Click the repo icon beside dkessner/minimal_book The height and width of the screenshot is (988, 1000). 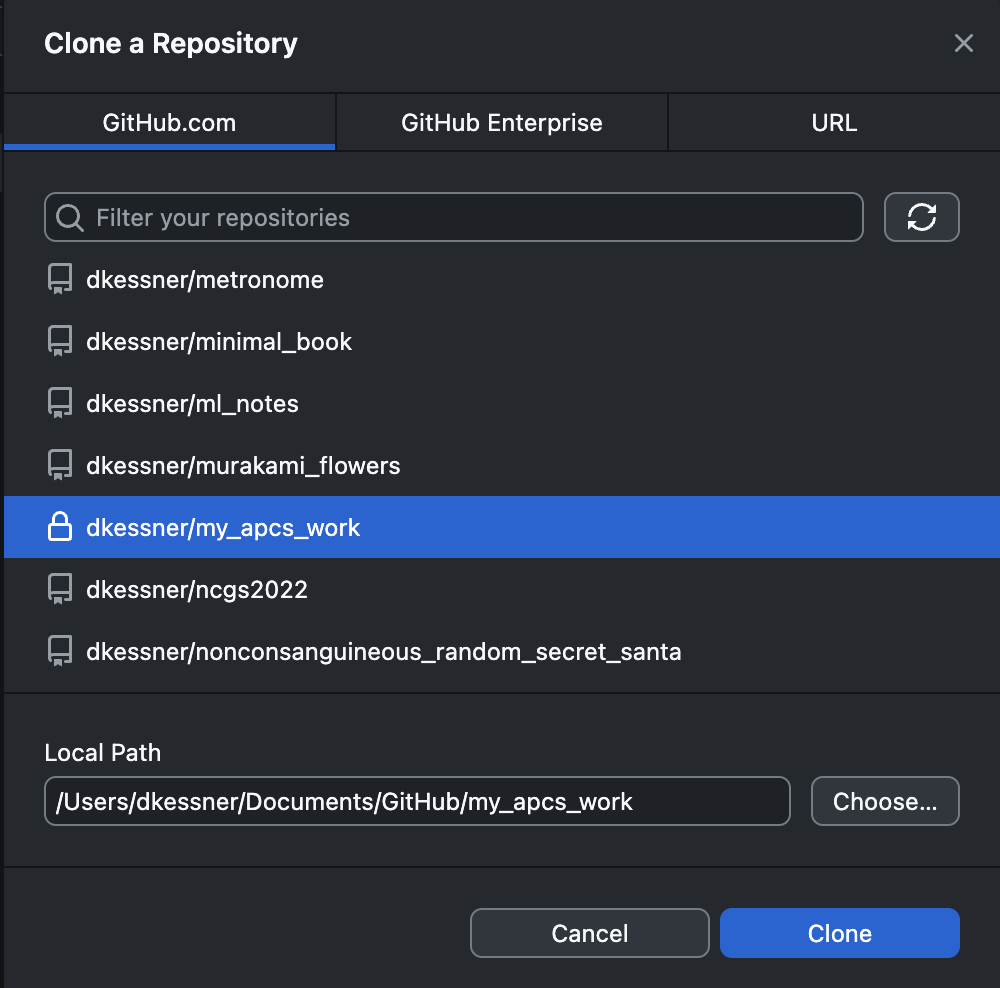coord(60,341)
